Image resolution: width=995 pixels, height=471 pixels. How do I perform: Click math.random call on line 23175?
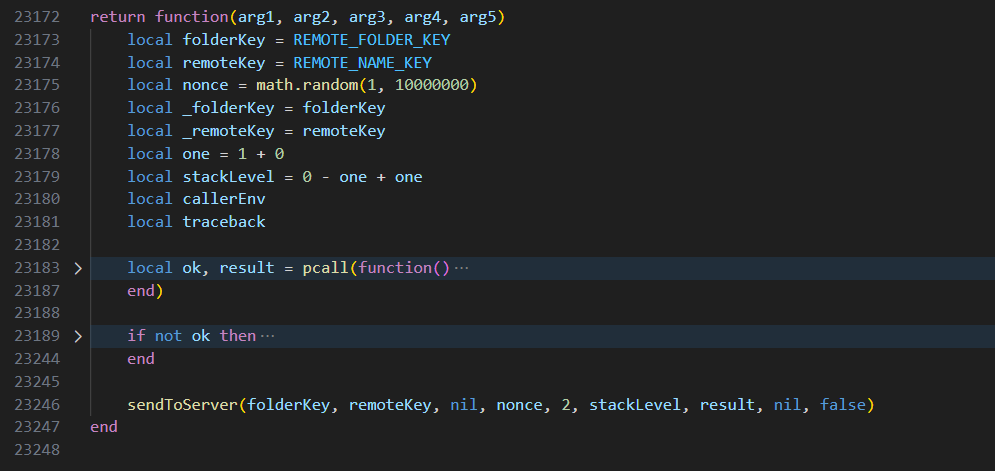tap(307, 85)
